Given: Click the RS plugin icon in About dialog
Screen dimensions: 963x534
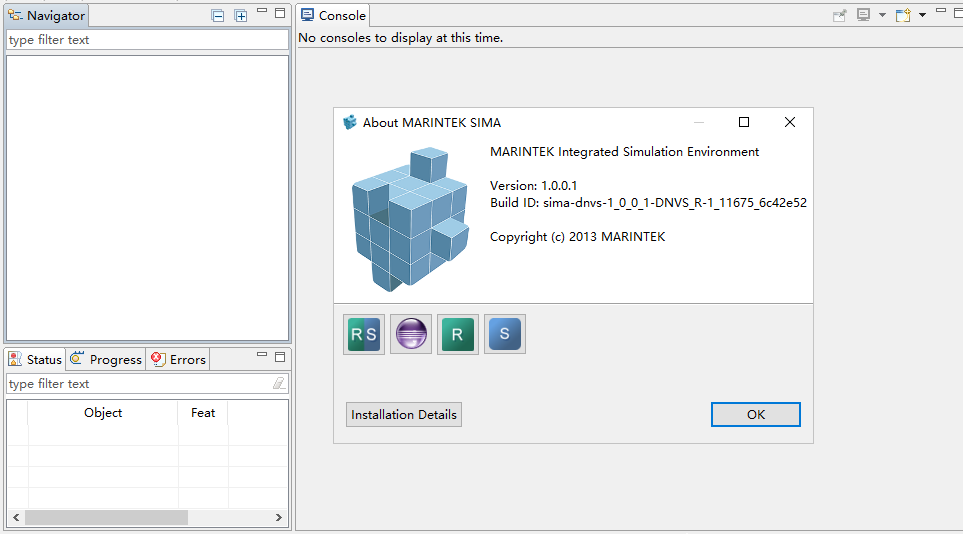Looking at the screenshot, I should point(364,334).
